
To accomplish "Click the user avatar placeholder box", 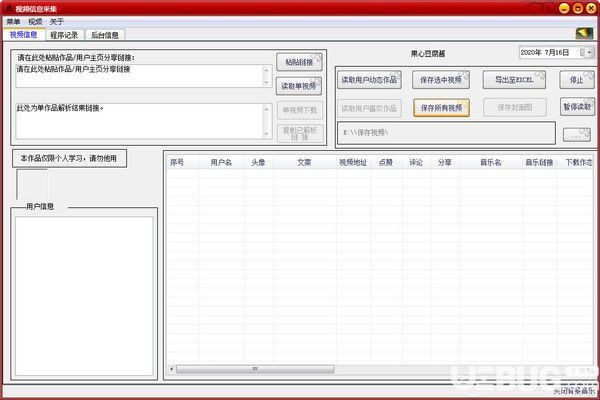I will click(32, 184).
